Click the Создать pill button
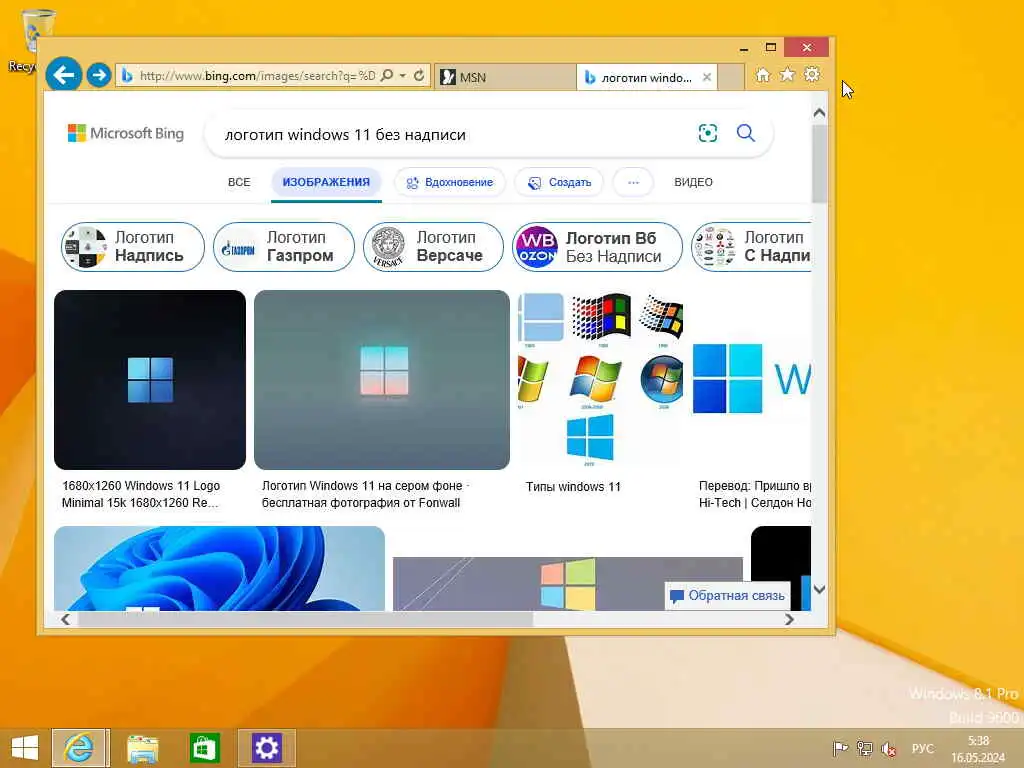 click(x=559, y=182)
